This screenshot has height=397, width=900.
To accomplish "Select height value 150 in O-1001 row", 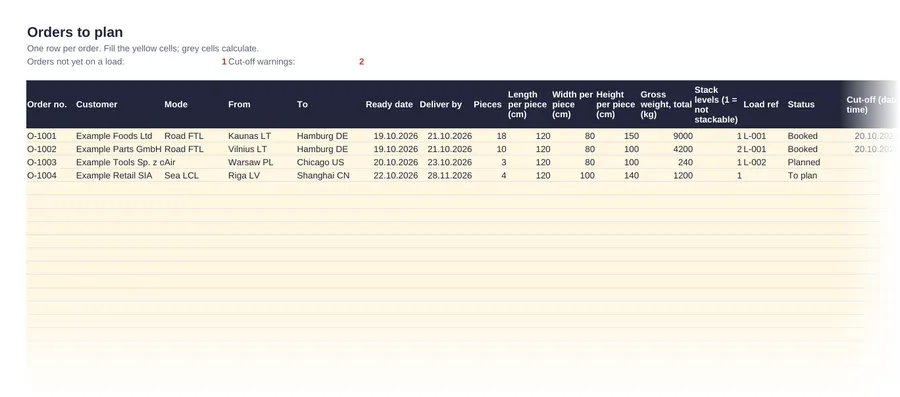I will click(x=631, y=136).
